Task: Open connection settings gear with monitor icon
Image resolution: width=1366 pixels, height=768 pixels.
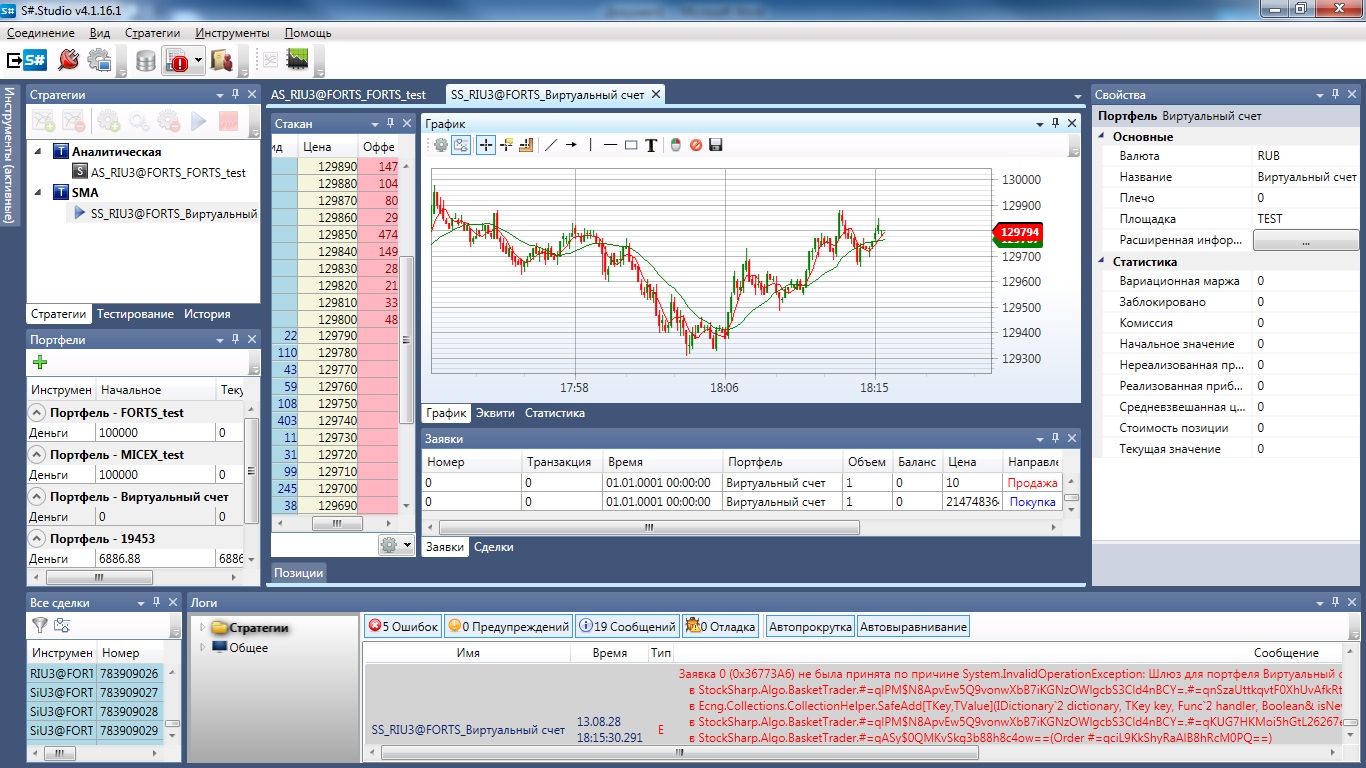Action: 99,60
